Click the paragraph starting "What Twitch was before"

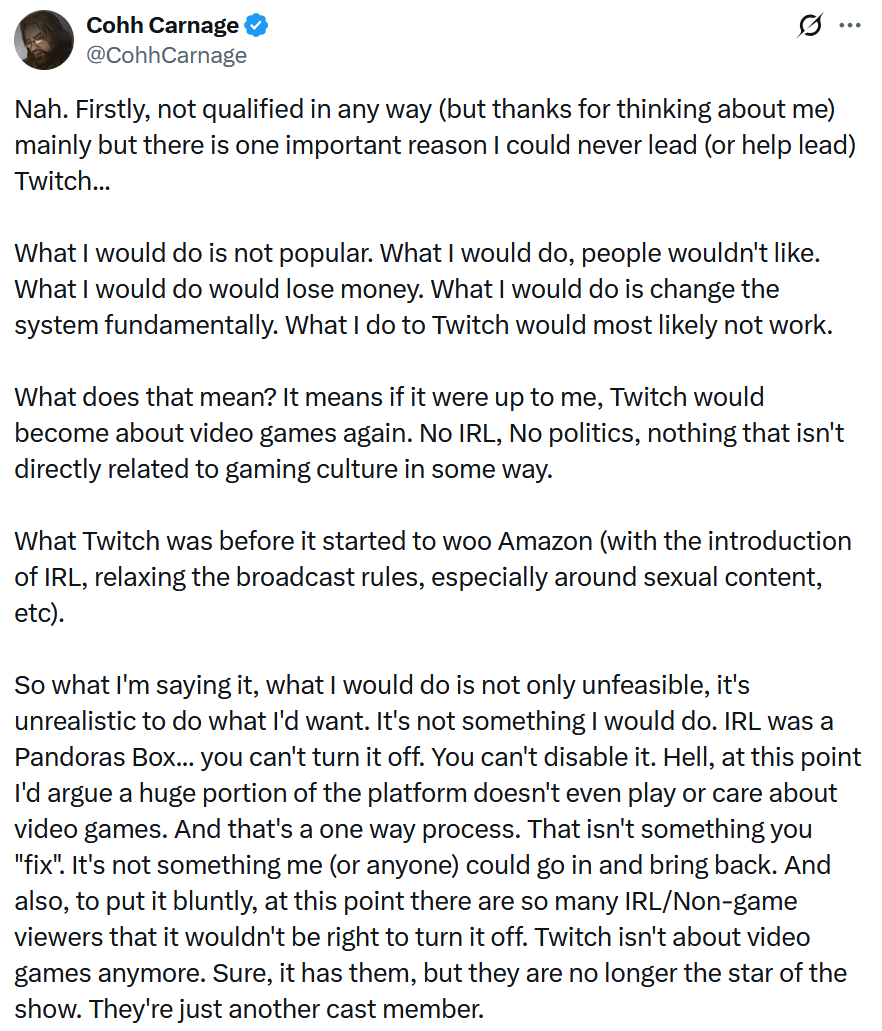(x=430, y=576)
